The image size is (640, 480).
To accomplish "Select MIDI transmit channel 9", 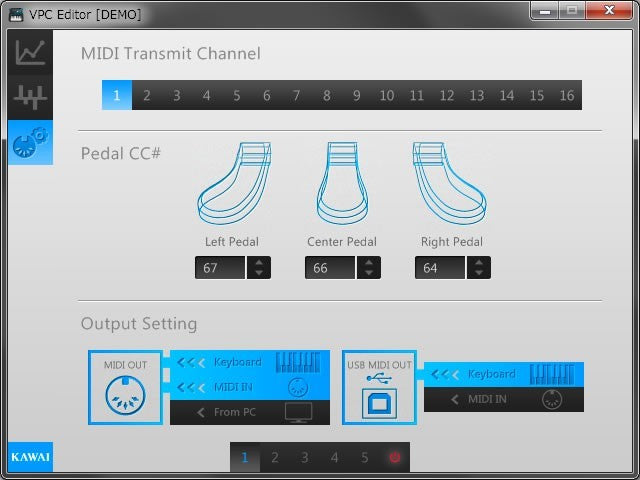I will click(357, 95).
